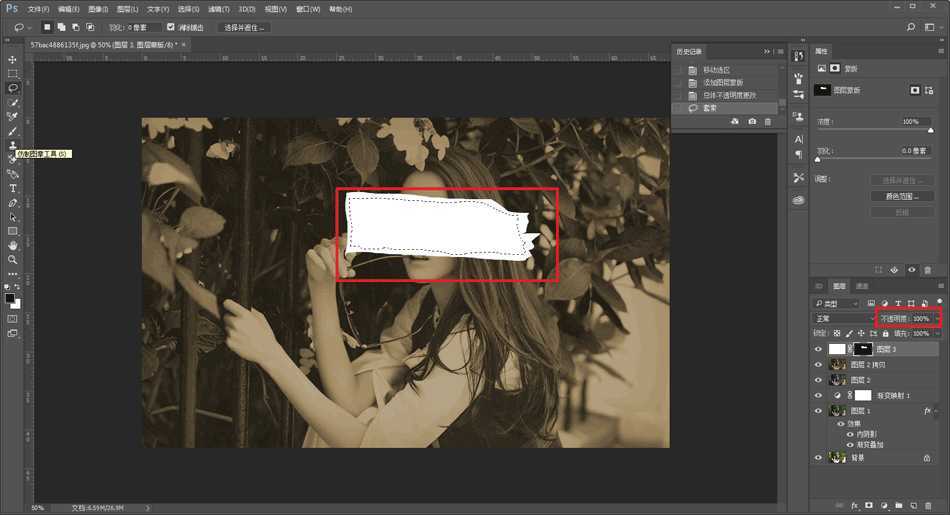Hide the 图层 2 拷贝 layer eye icon

[x=818, y=365]
